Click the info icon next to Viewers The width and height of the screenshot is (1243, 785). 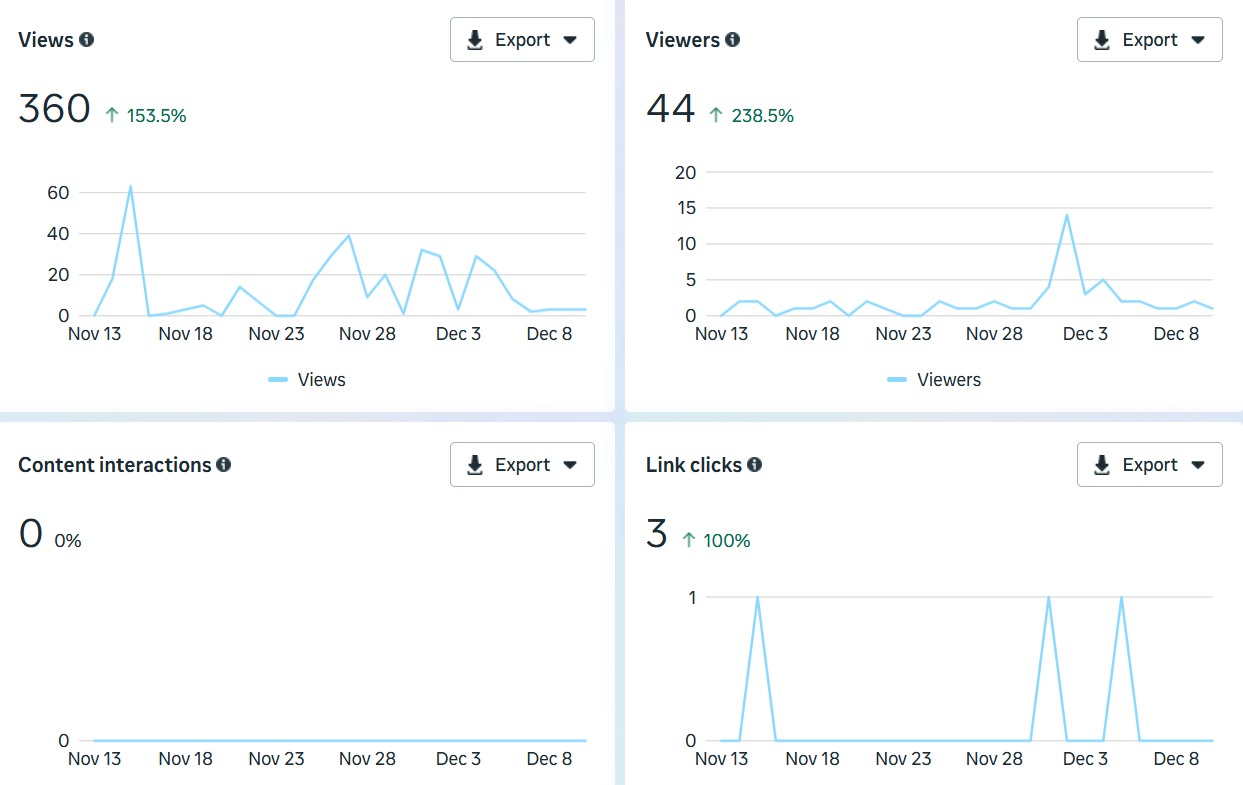pyautogui.click(x=733, y=40)
